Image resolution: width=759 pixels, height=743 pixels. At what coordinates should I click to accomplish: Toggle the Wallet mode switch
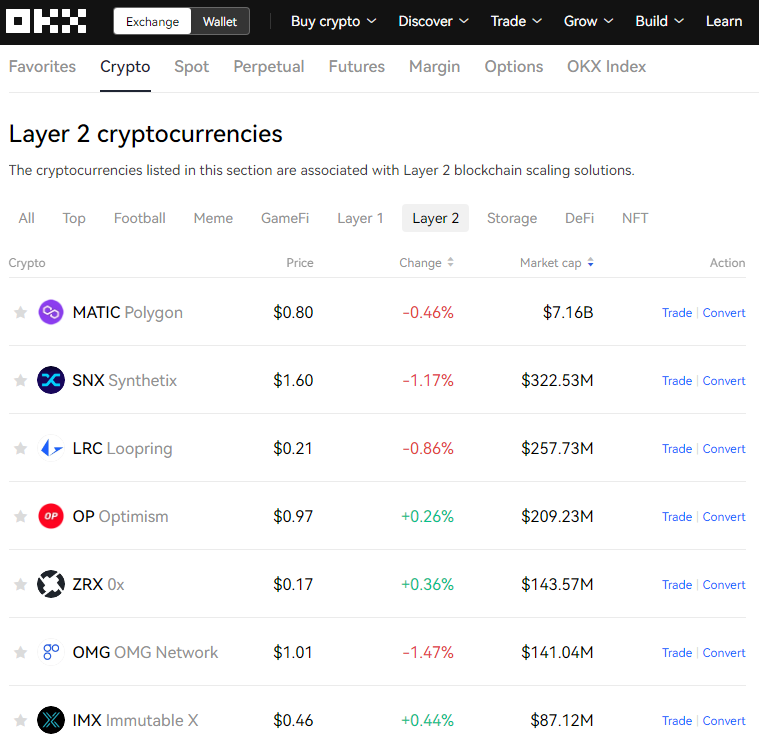pyautogui.click(x=220, y=22)
